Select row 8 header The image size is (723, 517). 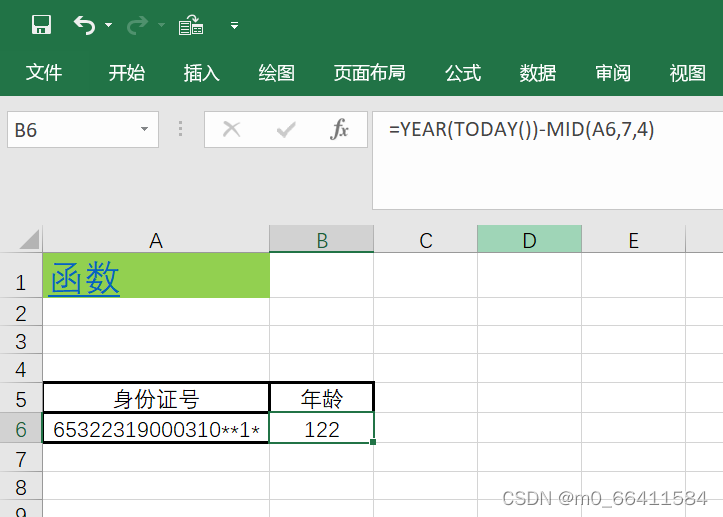(x=21, y=486)
